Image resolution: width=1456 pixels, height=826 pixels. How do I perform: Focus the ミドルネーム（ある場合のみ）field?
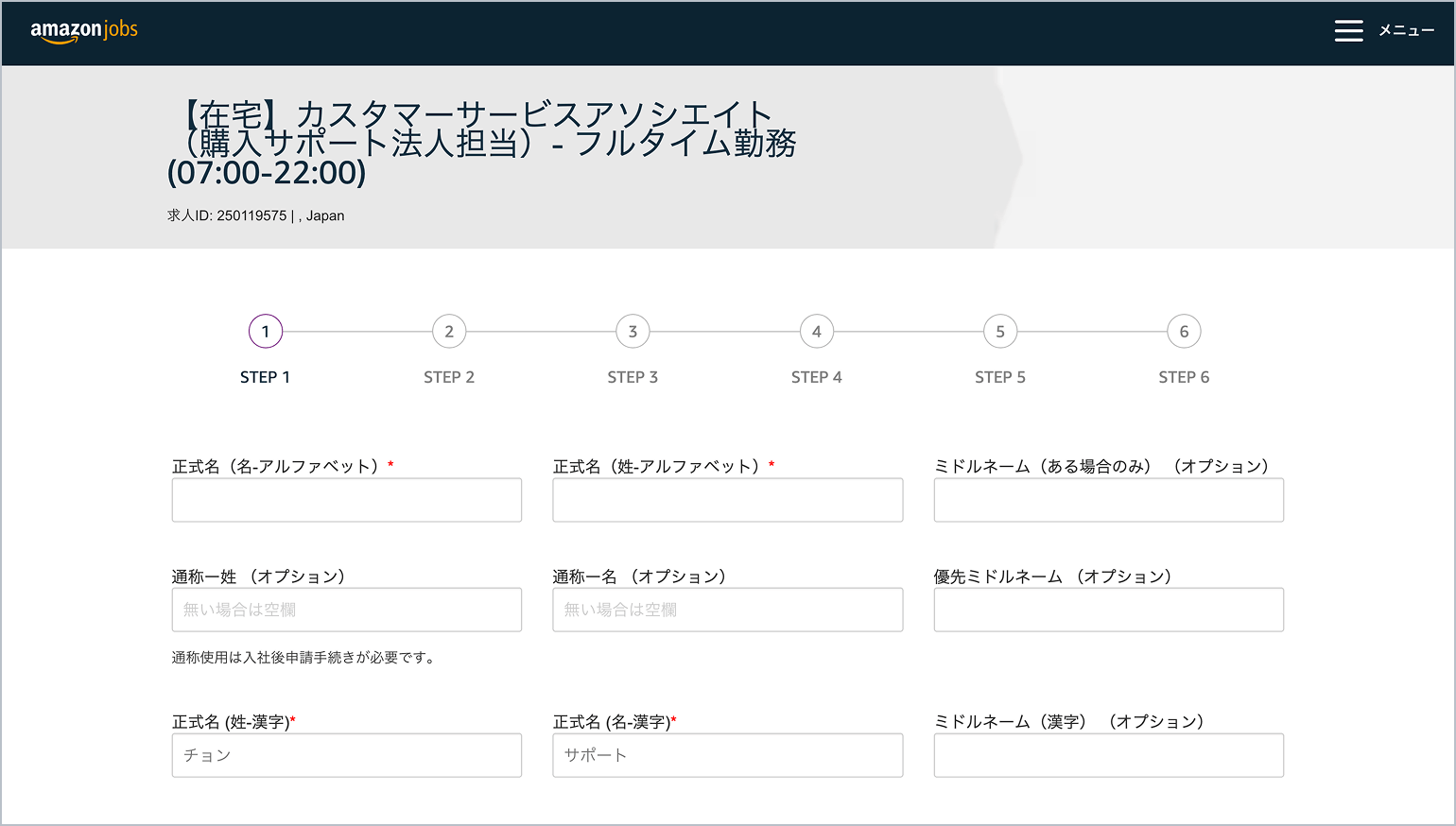click(1109, 500)
